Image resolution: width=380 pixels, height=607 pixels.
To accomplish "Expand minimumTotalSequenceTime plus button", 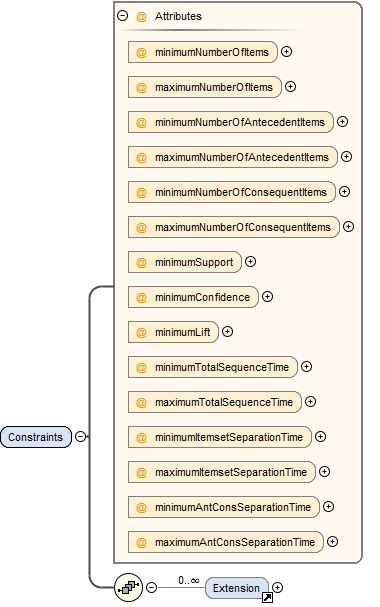I will coord(306,367).
